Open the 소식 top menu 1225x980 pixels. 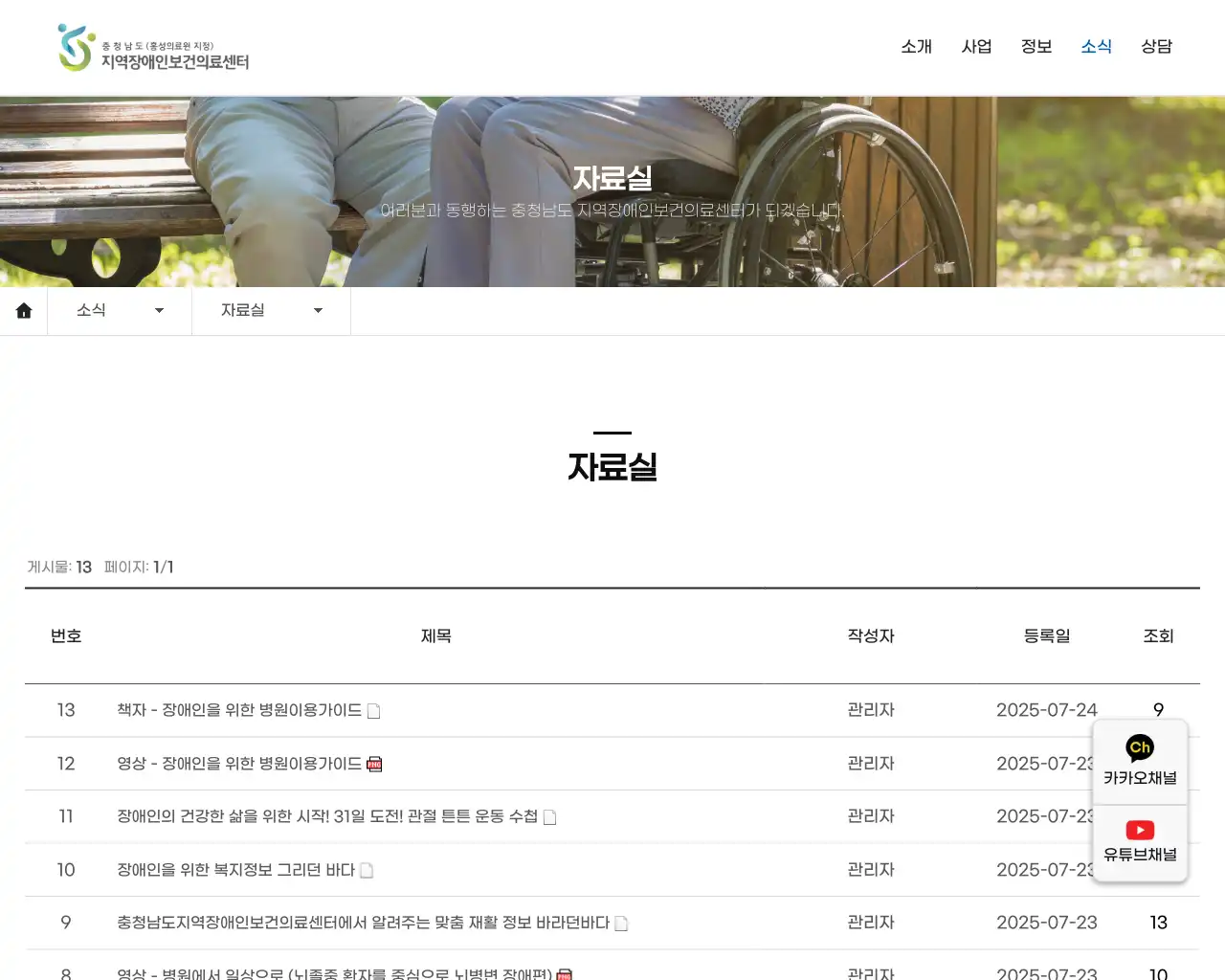(1096, 46)
